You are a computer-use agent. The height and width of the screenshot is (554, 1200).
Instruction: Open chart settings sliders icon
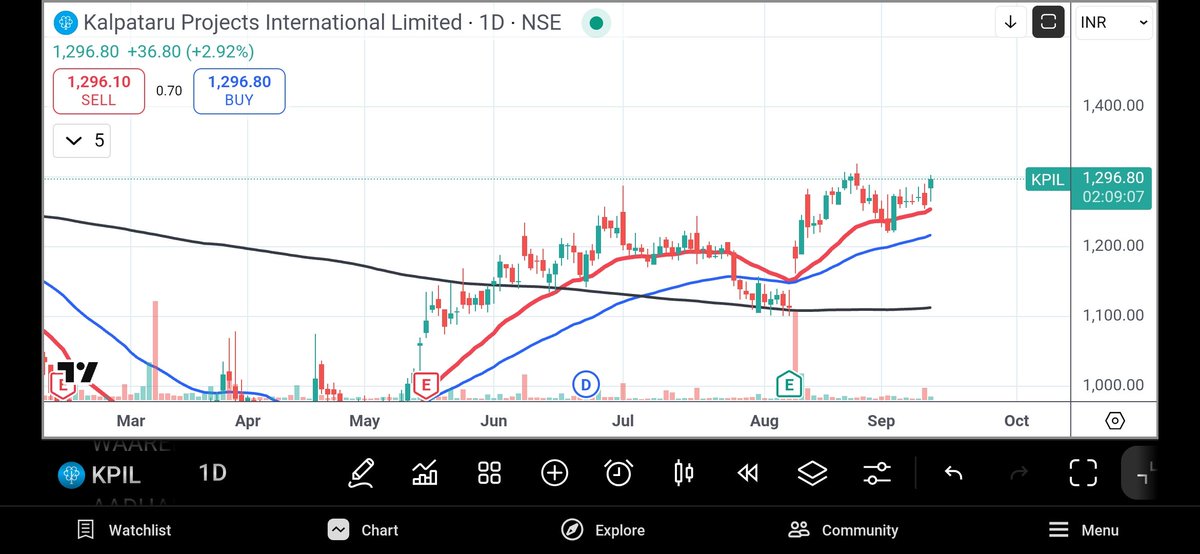877,472
